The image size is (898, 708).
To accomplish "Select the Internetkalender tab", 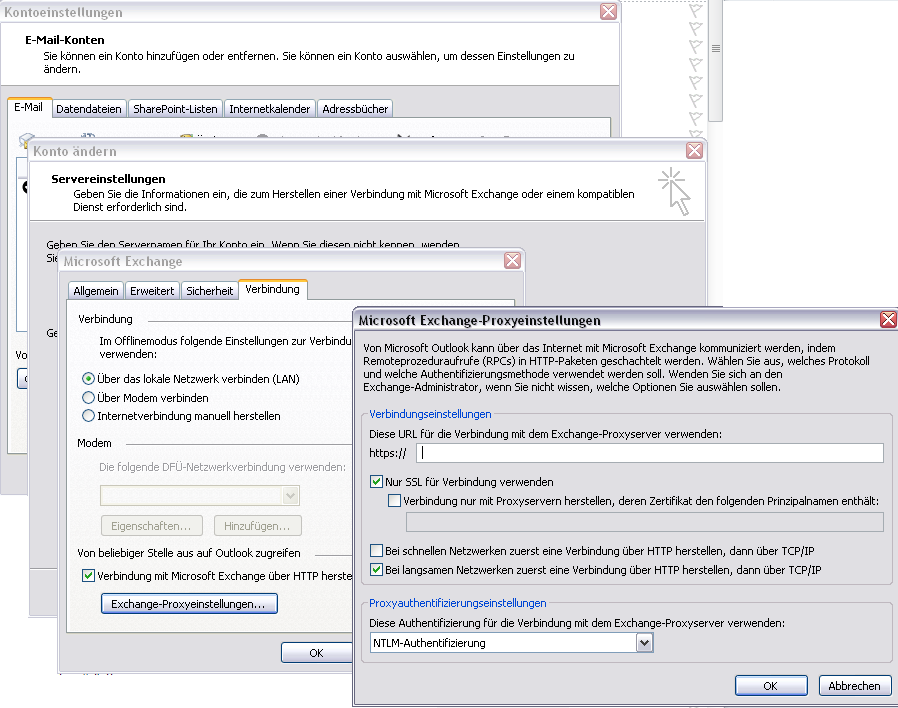I will tap(269, 109).
